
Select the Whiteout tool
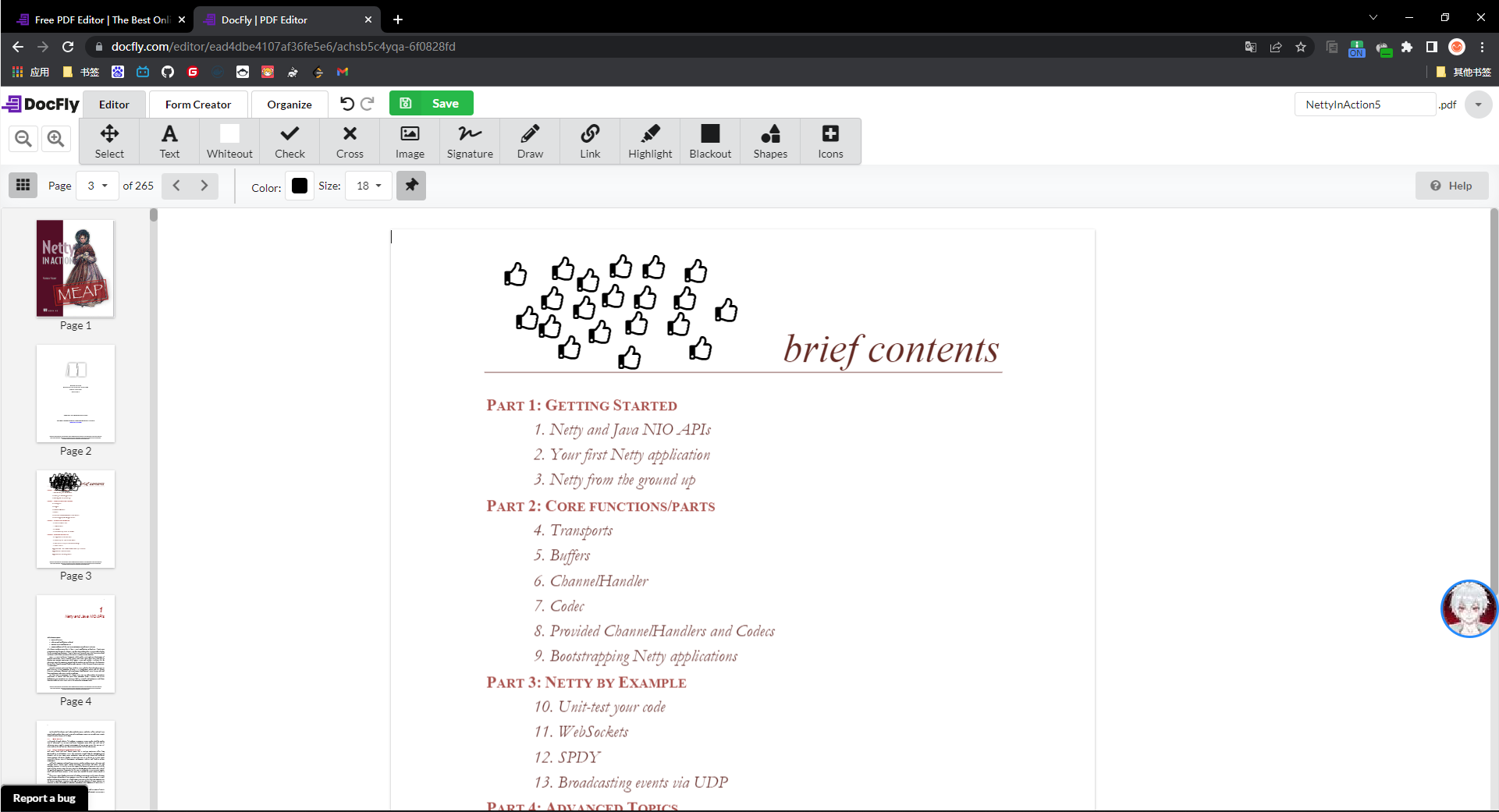(x=229, y=141)
